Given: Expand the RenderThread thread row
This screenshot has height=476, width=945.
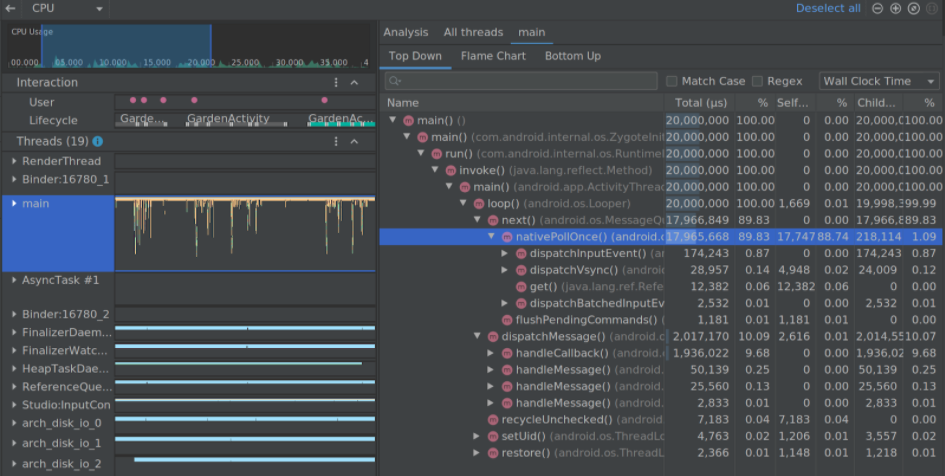Looking at the screenshot, I should 14,161.
